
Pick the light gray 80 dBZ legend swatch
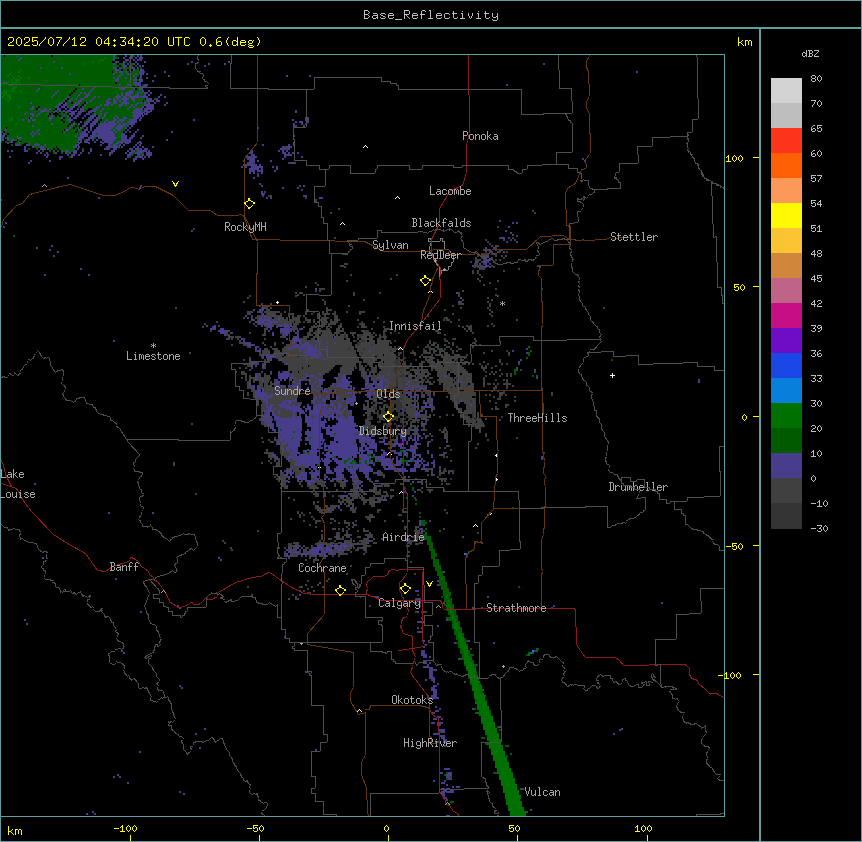coord(786,90)
